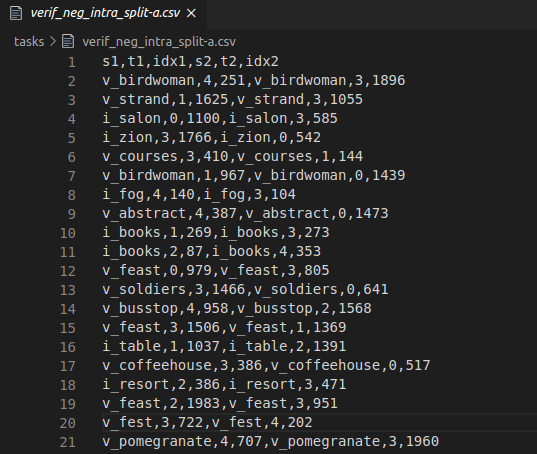Click the line v_birdwoman,4,251,v_birdwoman,3,1896
537x454 pixels.
pyautogui.click(x=254, y=80)
